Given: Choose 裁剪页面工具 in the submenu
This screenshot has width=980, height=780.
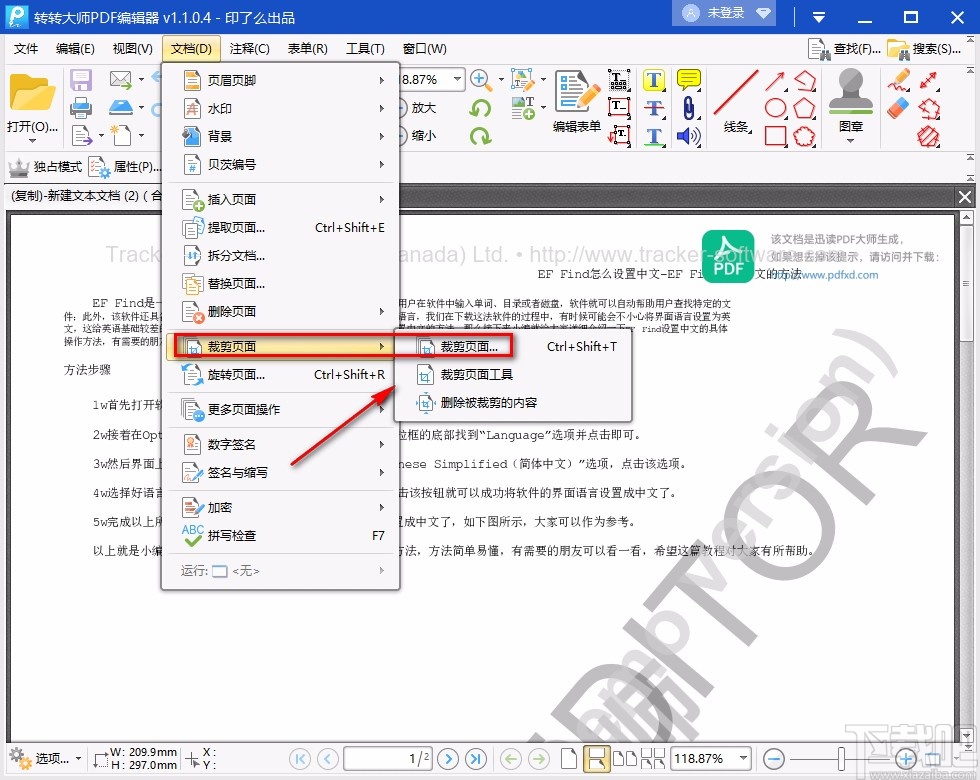Looking at the screenshot, I should pyautogui.click(x=514, y=374).
